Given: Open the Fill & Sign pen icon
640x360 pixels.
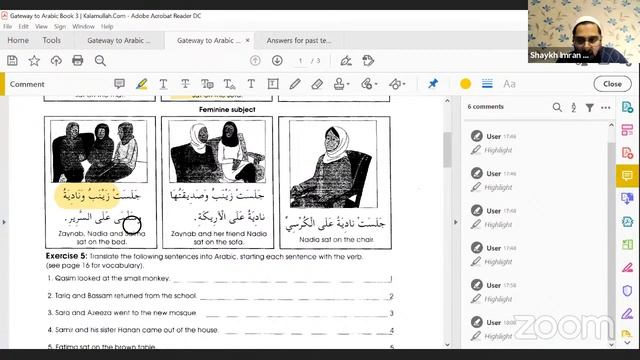Looking at the screenshot, I should point(346,61).
